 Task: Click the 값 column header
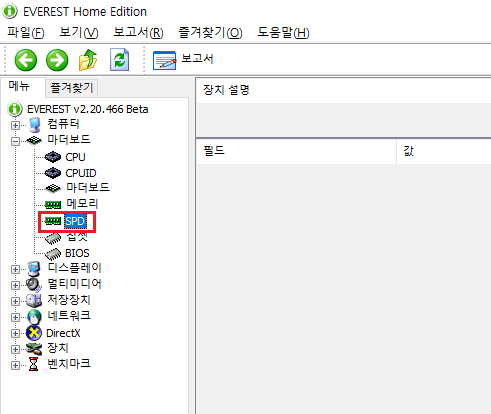[444, 151]
